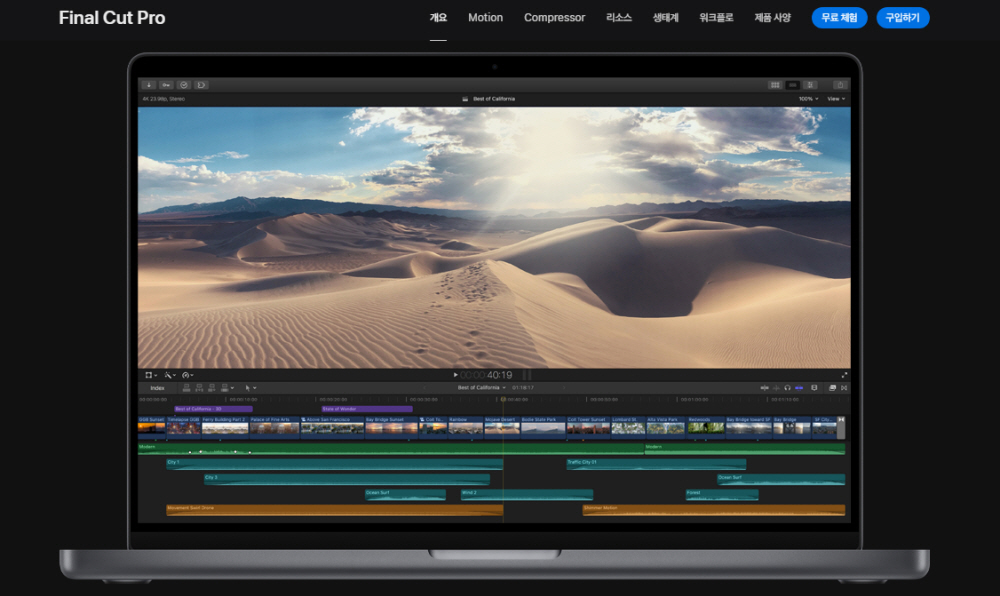
Task: Toggle the blue snapping icon
Action: coord(799,388)
